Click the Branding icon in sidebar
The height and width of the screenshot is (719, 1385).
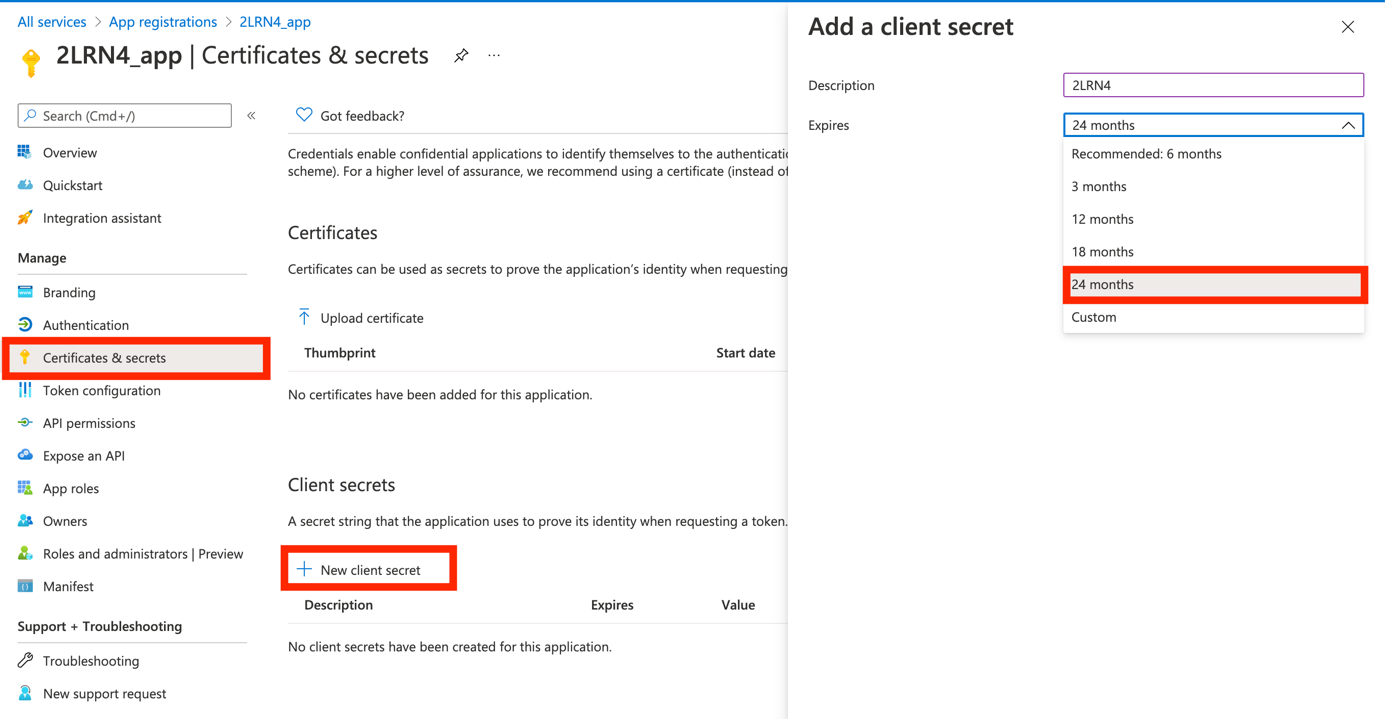25,292
